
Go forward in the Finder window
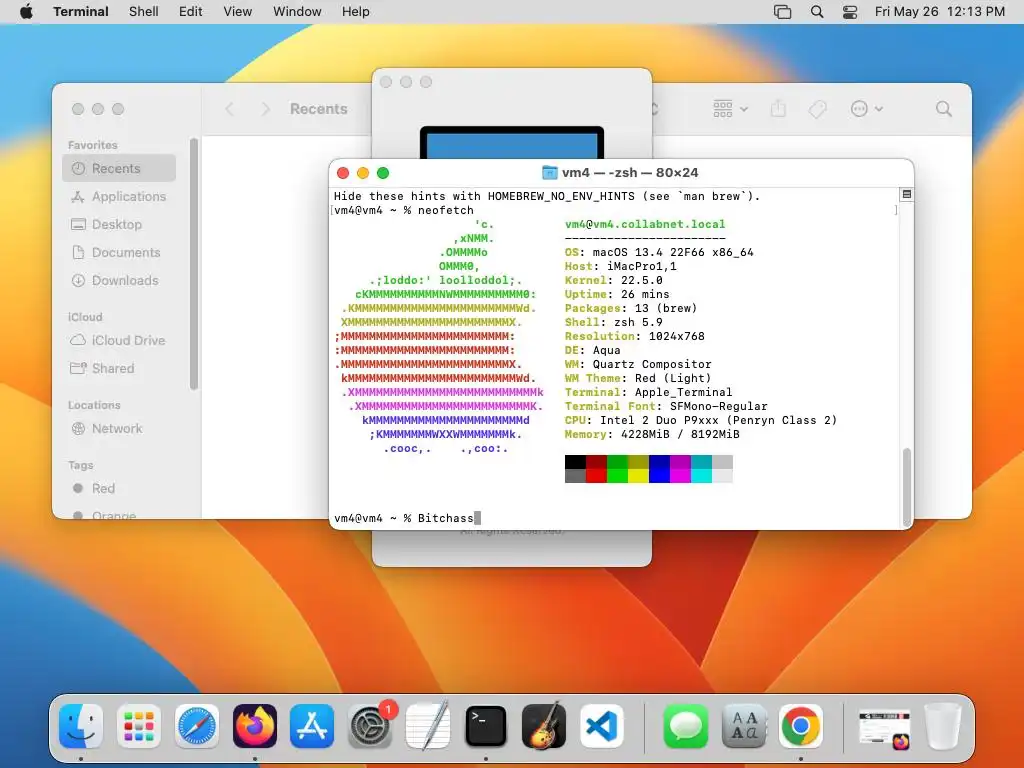coord(265,109)
